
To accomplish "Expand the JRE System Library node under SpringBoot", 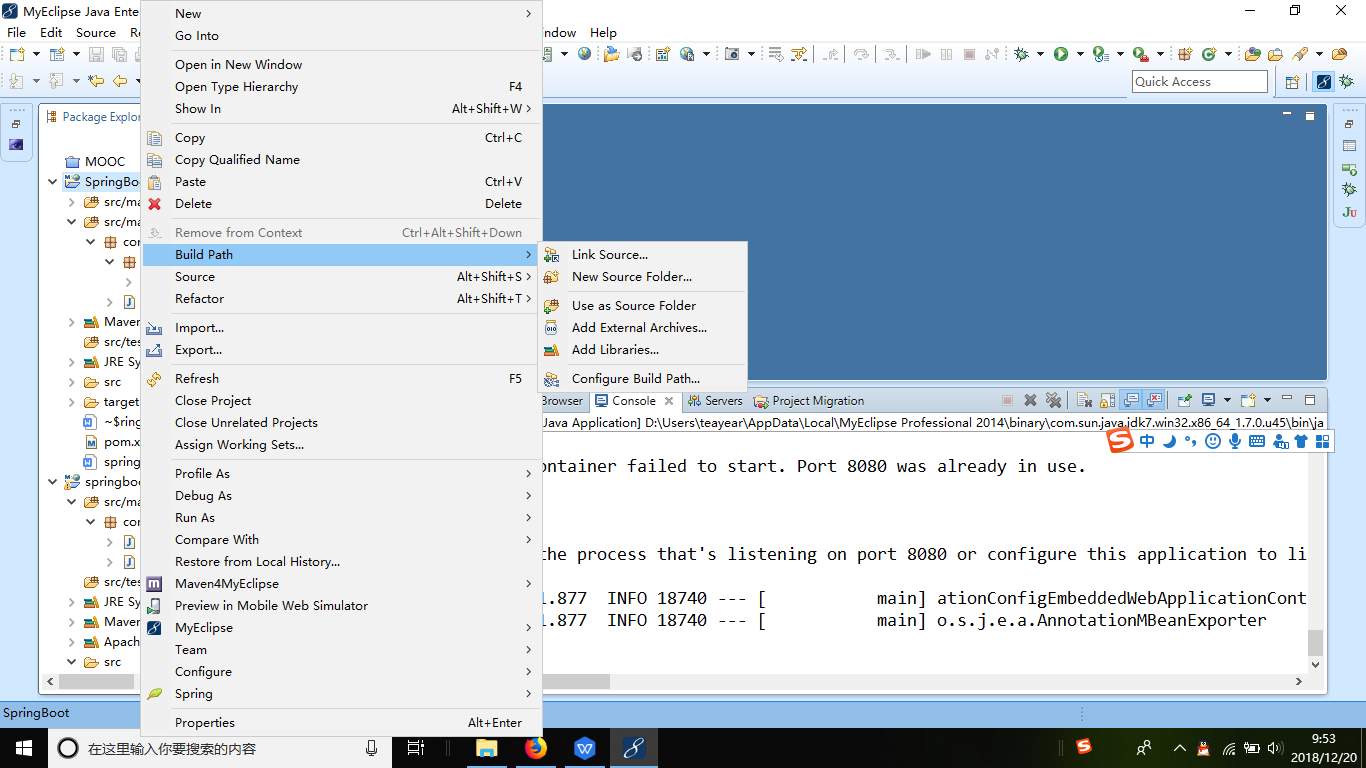I will pyautogui.click(x=72, y=362).
